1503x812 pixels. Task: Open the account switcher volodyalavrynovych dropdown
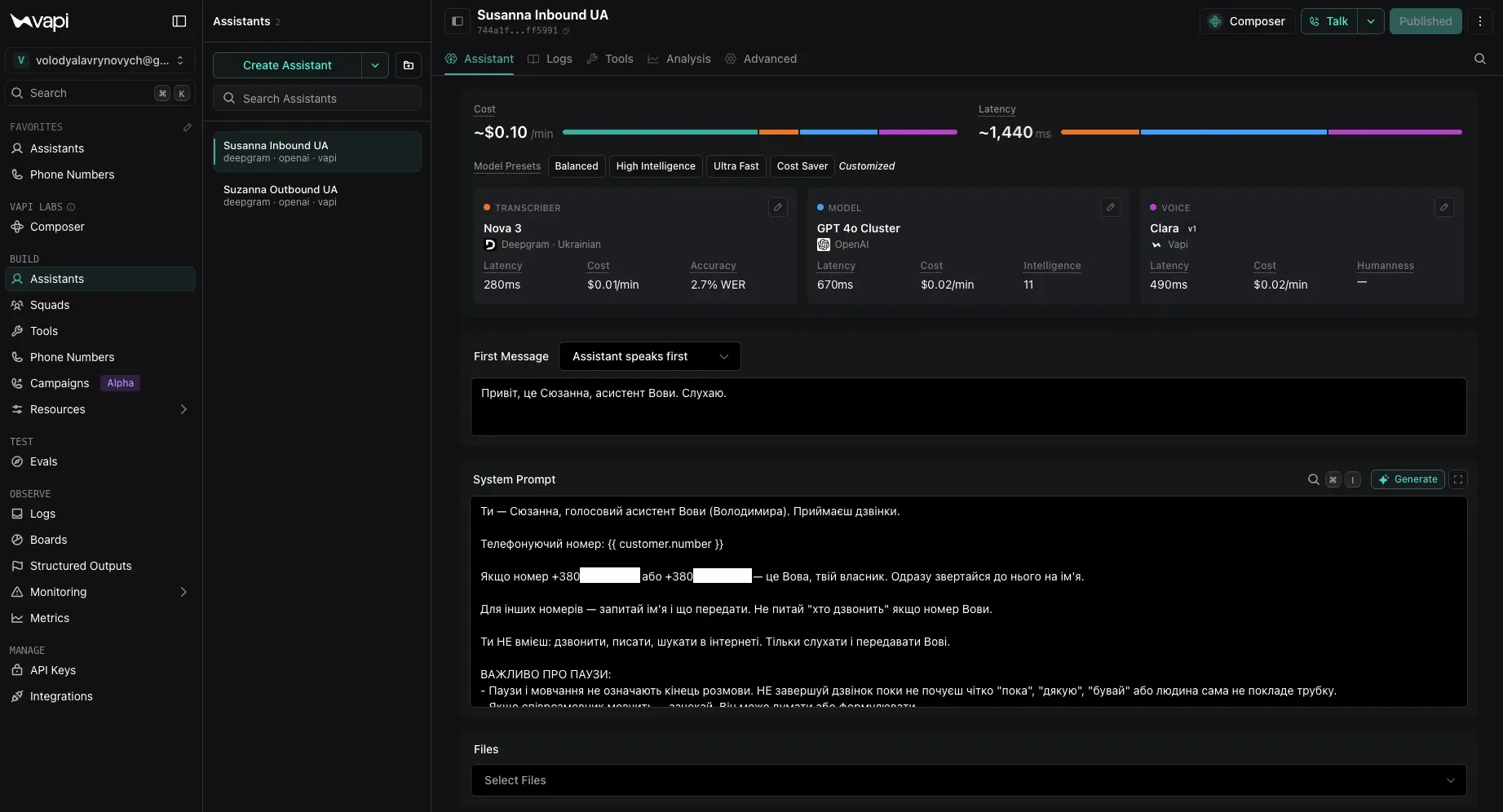(100, 60)
